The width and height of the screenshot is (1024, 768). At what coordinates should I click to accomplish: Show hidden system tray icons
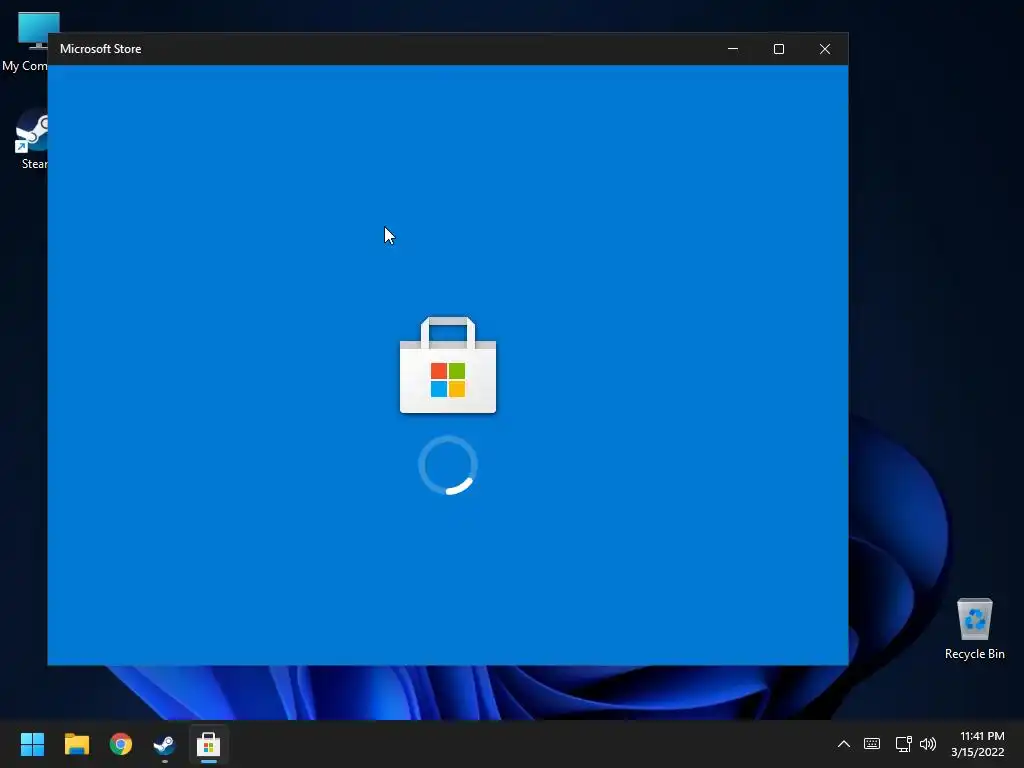pyautogui.click(x=844, y=744)
